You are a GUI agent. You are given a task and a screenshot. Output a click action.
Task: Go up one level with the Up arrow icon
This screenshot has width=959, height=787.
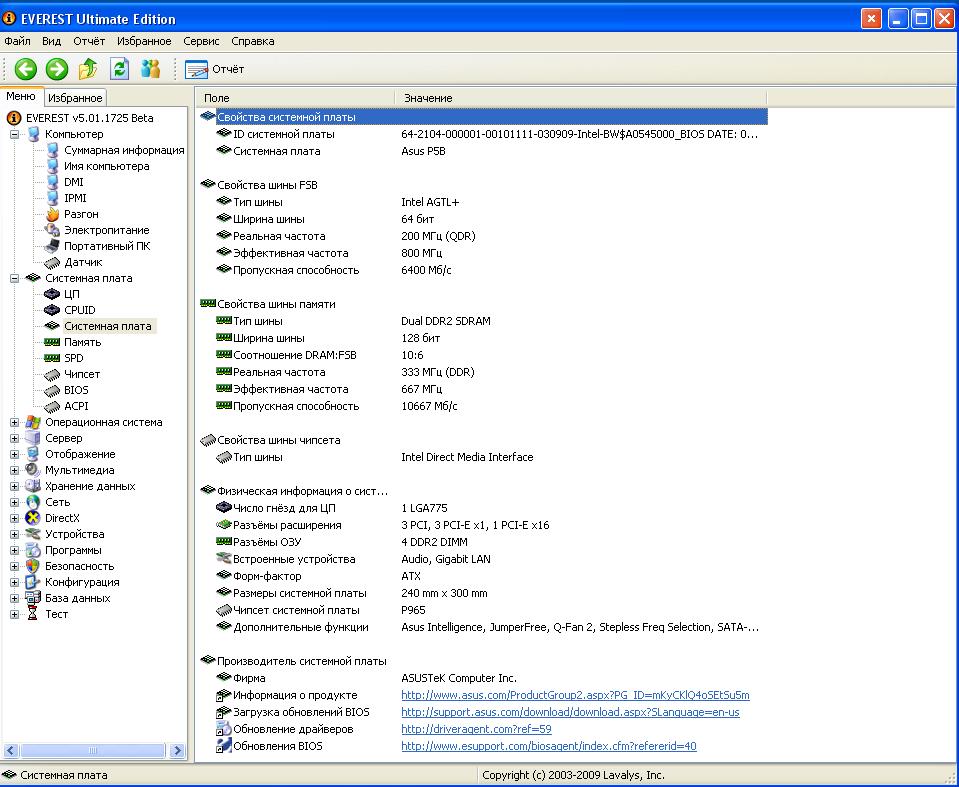pyautogui.click(x=88, y=69)
